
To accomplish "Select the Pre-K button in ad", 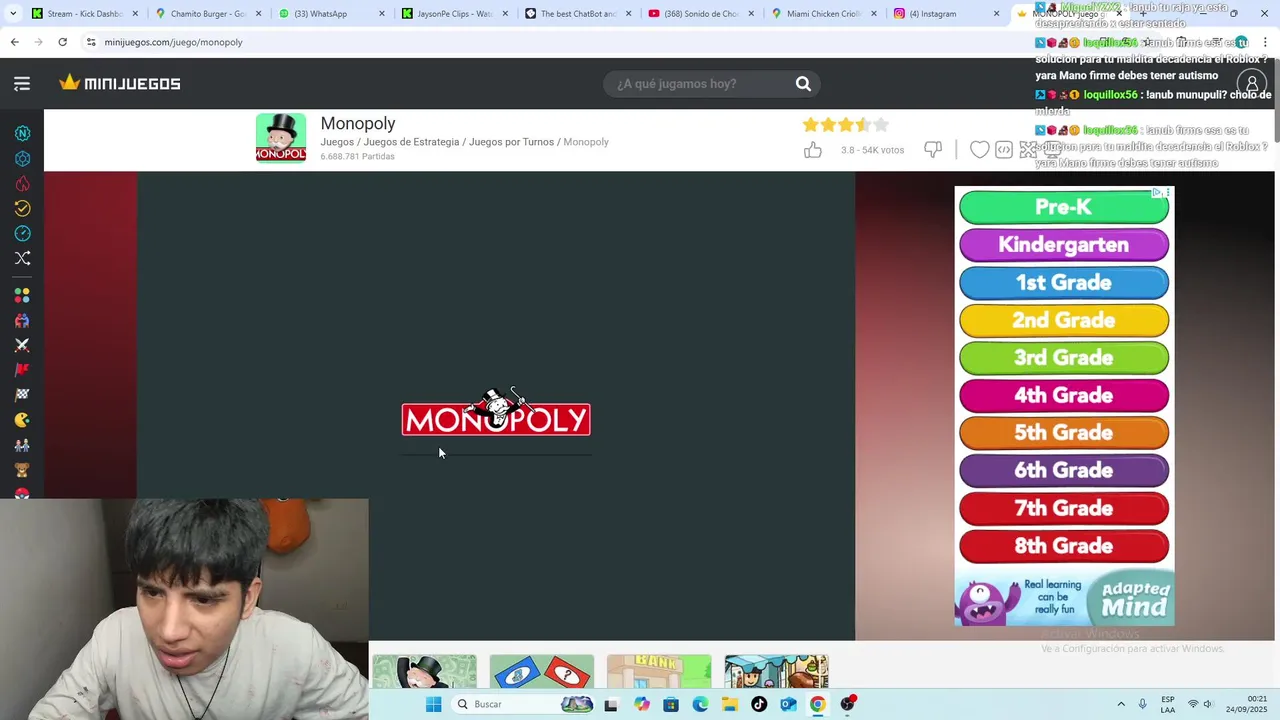I will 1064,207.
